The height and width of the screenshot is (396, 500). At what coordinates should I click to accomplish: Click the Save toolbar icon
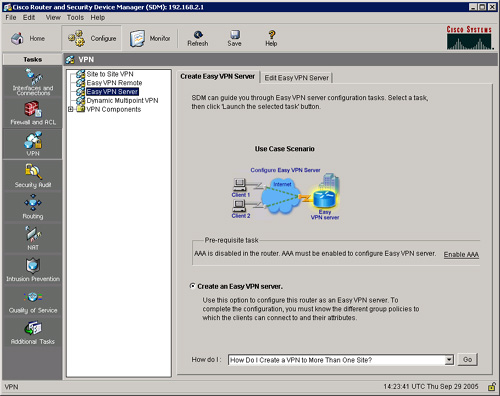tap(234, 39)
